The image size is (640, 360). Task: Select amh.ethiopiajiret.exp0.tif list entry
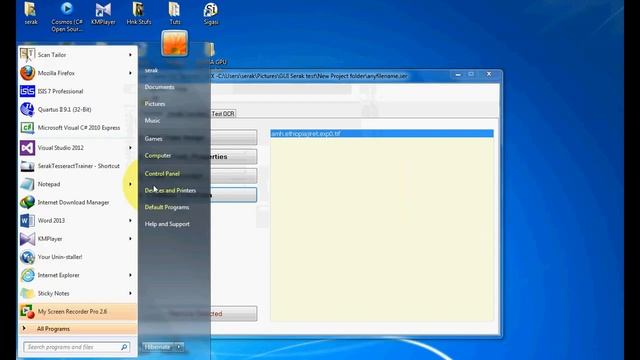click(x=382, y=133)
